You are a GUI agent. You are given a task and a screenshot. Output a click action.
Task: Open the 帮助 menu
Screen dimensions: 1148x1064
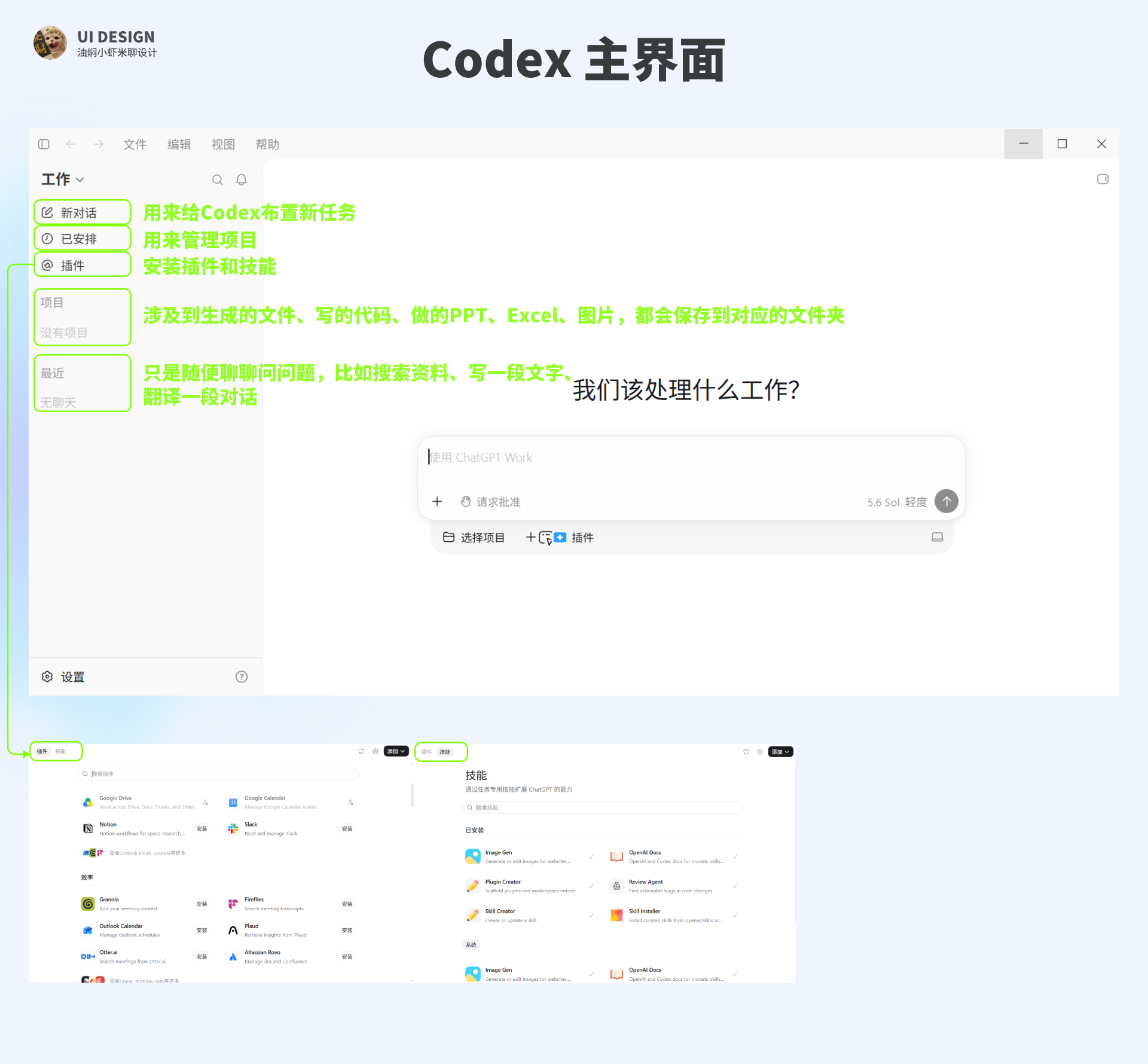coord(267,144)
